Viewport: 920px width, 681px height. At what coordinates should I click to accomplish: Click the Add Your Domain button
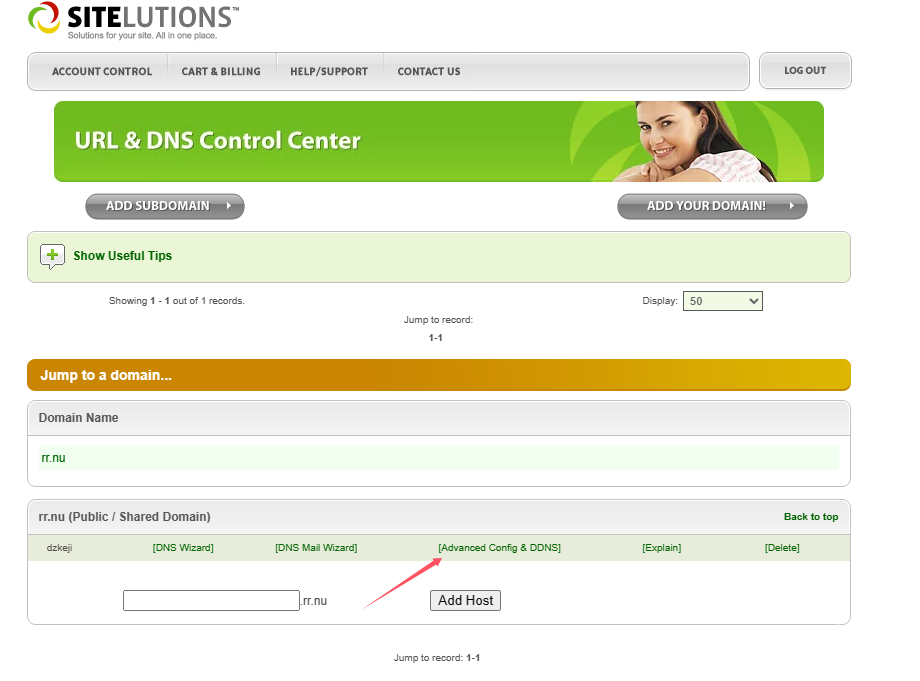click(712, 206)
